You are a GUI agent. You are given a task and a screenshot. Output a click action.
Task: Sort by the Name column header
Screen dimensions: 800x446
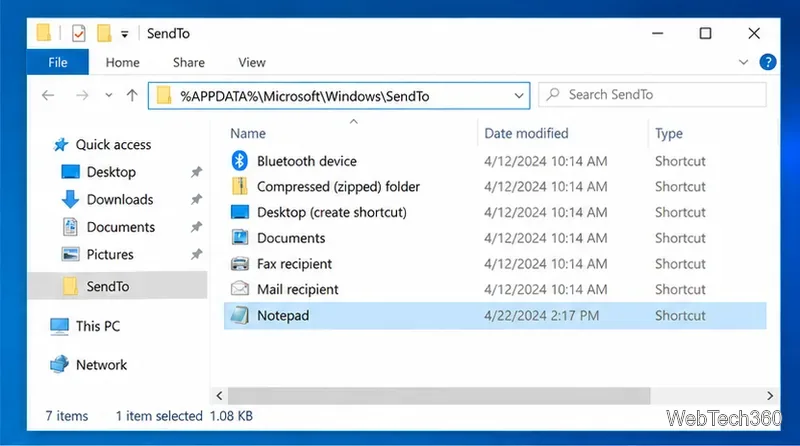(248, 133)
